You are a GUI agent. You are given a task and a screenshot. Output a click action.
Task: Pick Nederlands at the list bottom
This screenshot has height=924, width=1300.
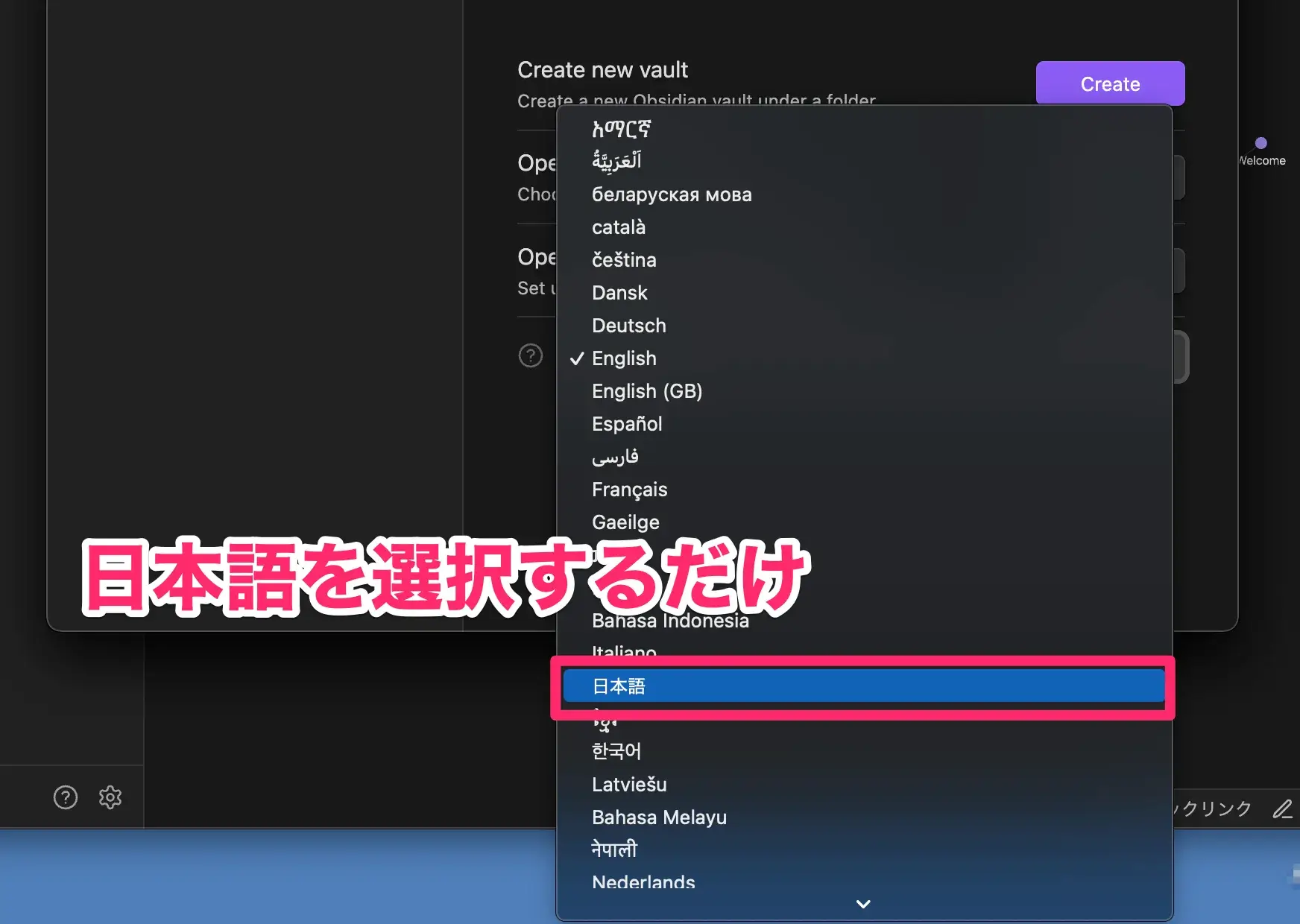tap(865, 882)
